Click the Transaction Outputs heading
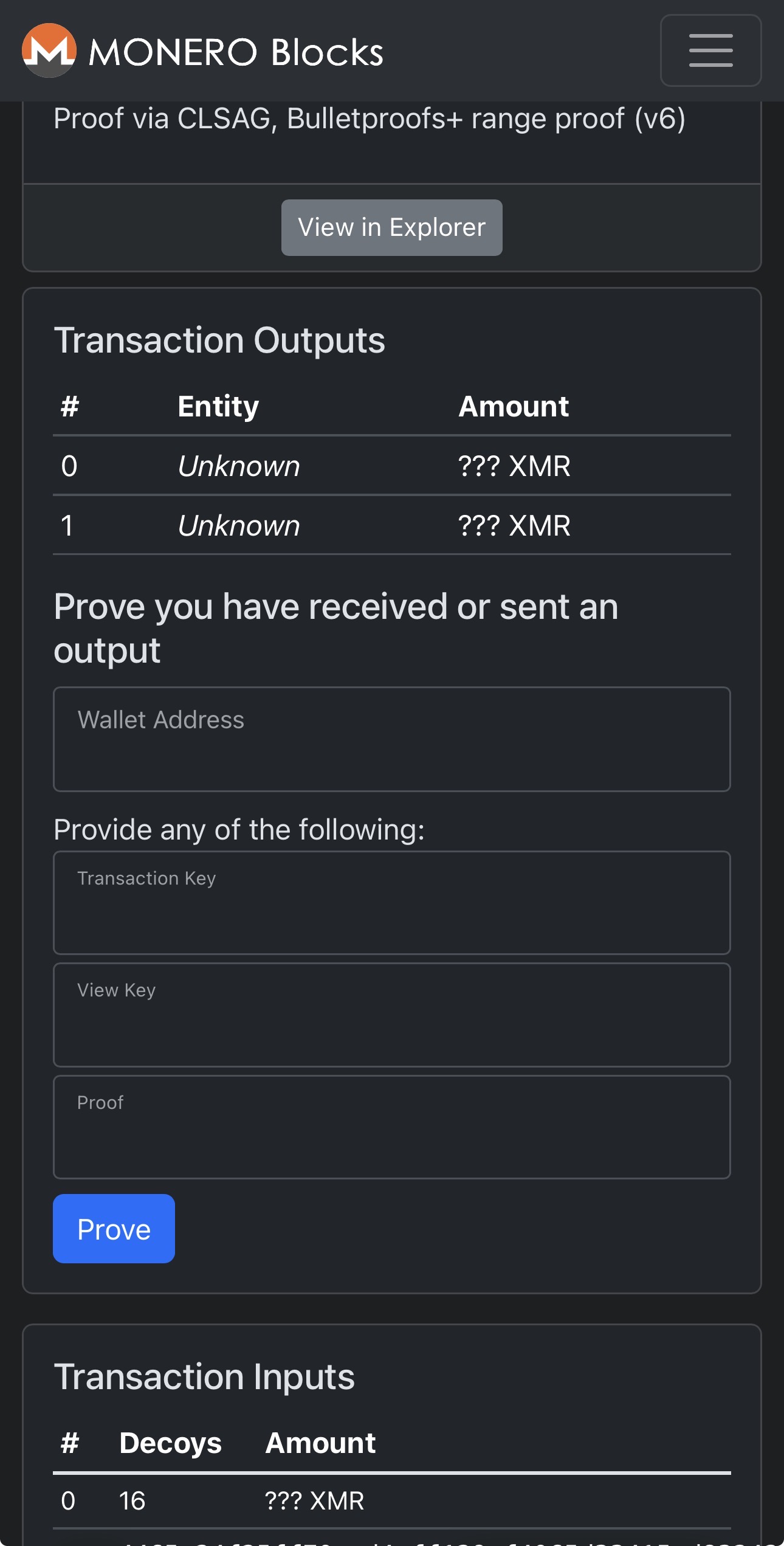The image size is (784, 1546). tap(219, 340)
